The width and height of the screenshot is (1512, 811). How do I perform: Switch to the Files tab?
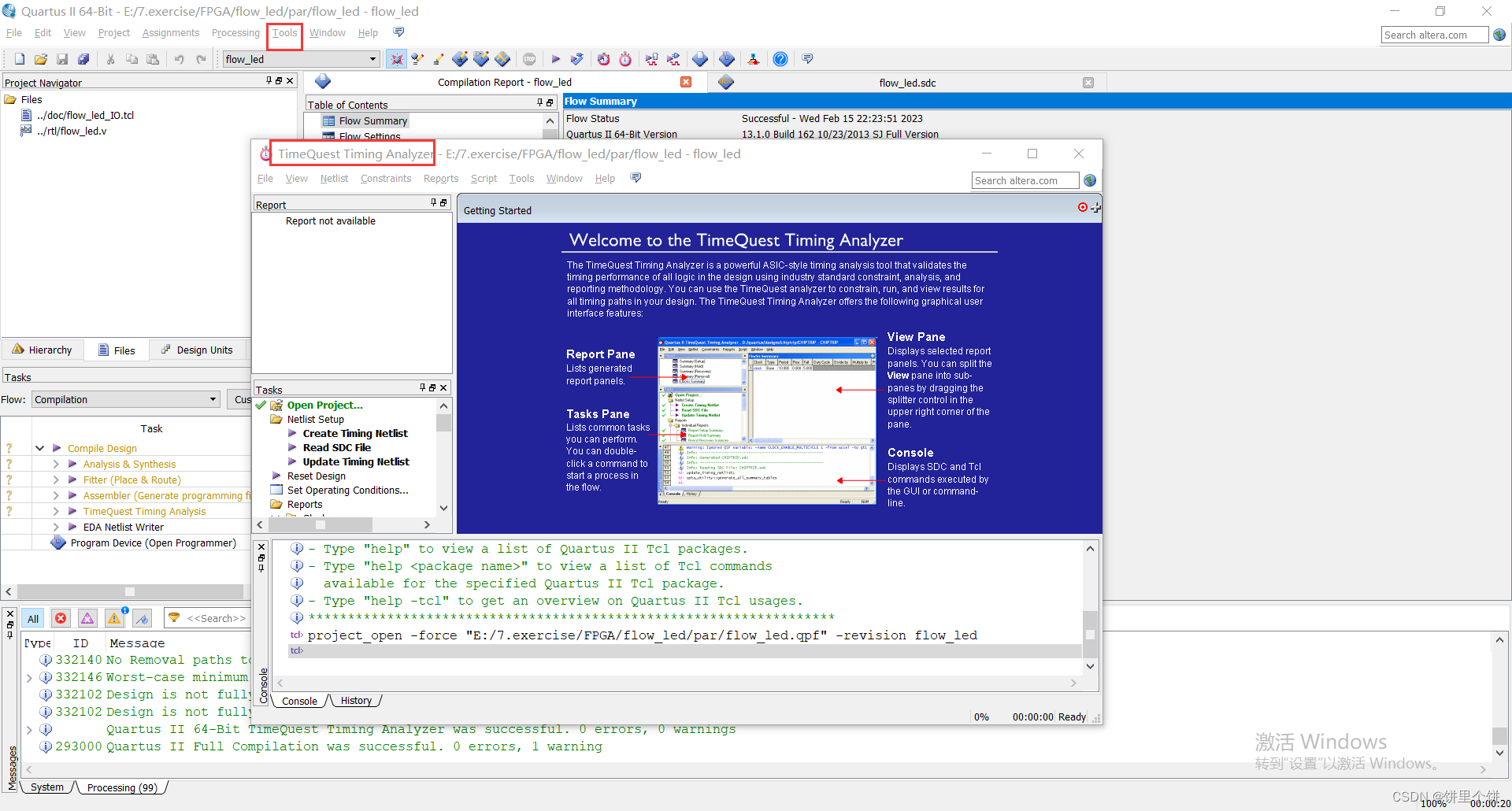pos(117,350)
